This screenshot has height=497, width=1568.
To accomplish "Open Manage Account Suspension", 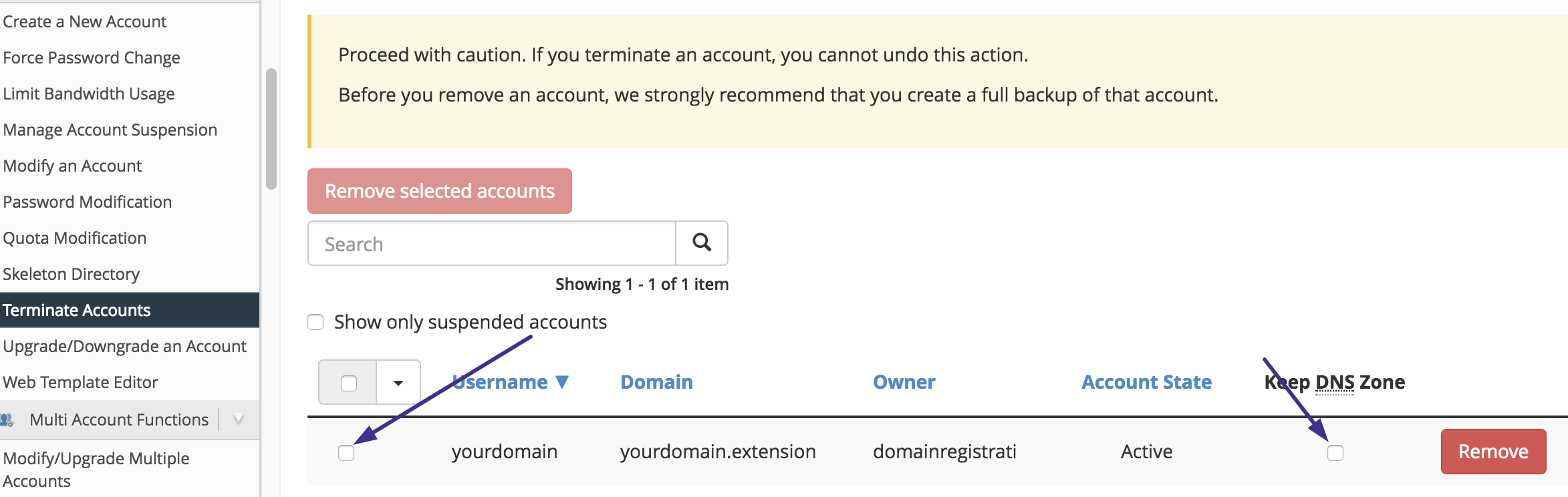I will 110,129.
